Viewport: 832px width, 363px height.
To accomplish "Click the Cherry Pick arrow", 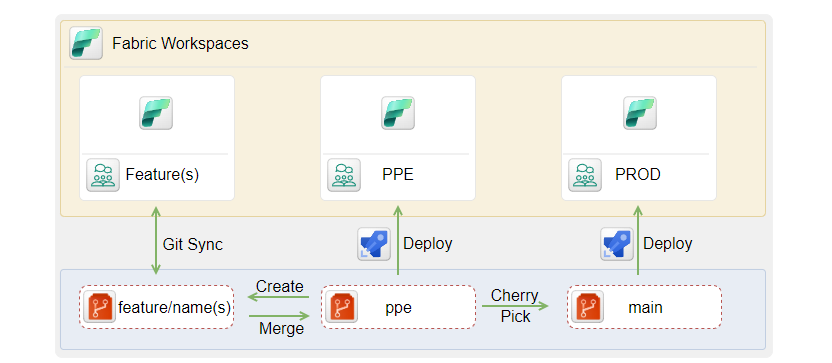I will pos(515,306).
